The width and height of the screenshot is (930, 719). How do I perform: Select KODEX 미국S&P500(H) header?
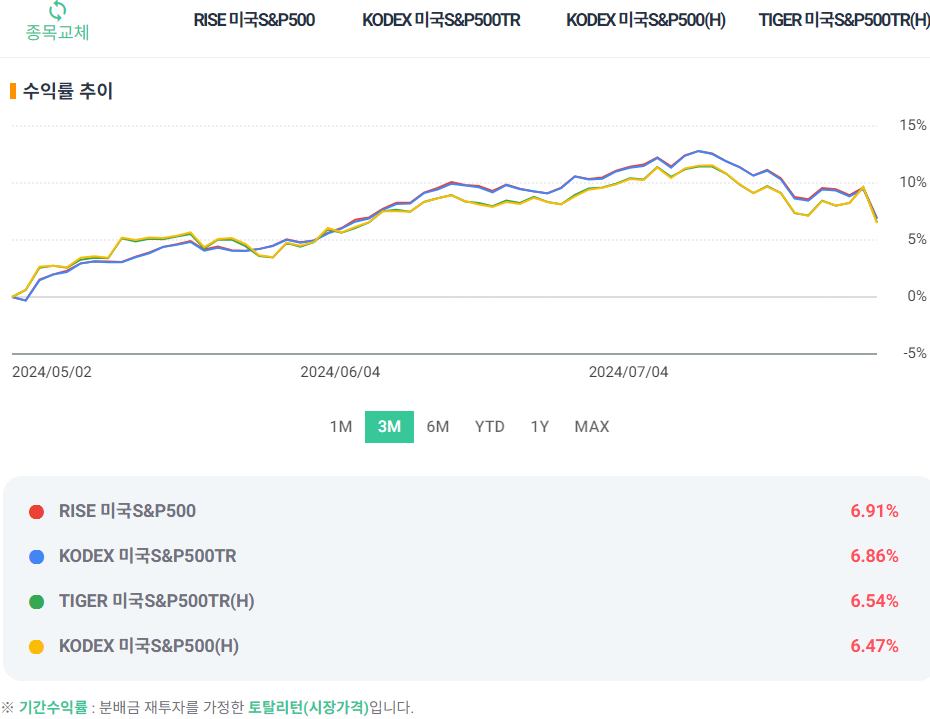[x=645, y=20]
